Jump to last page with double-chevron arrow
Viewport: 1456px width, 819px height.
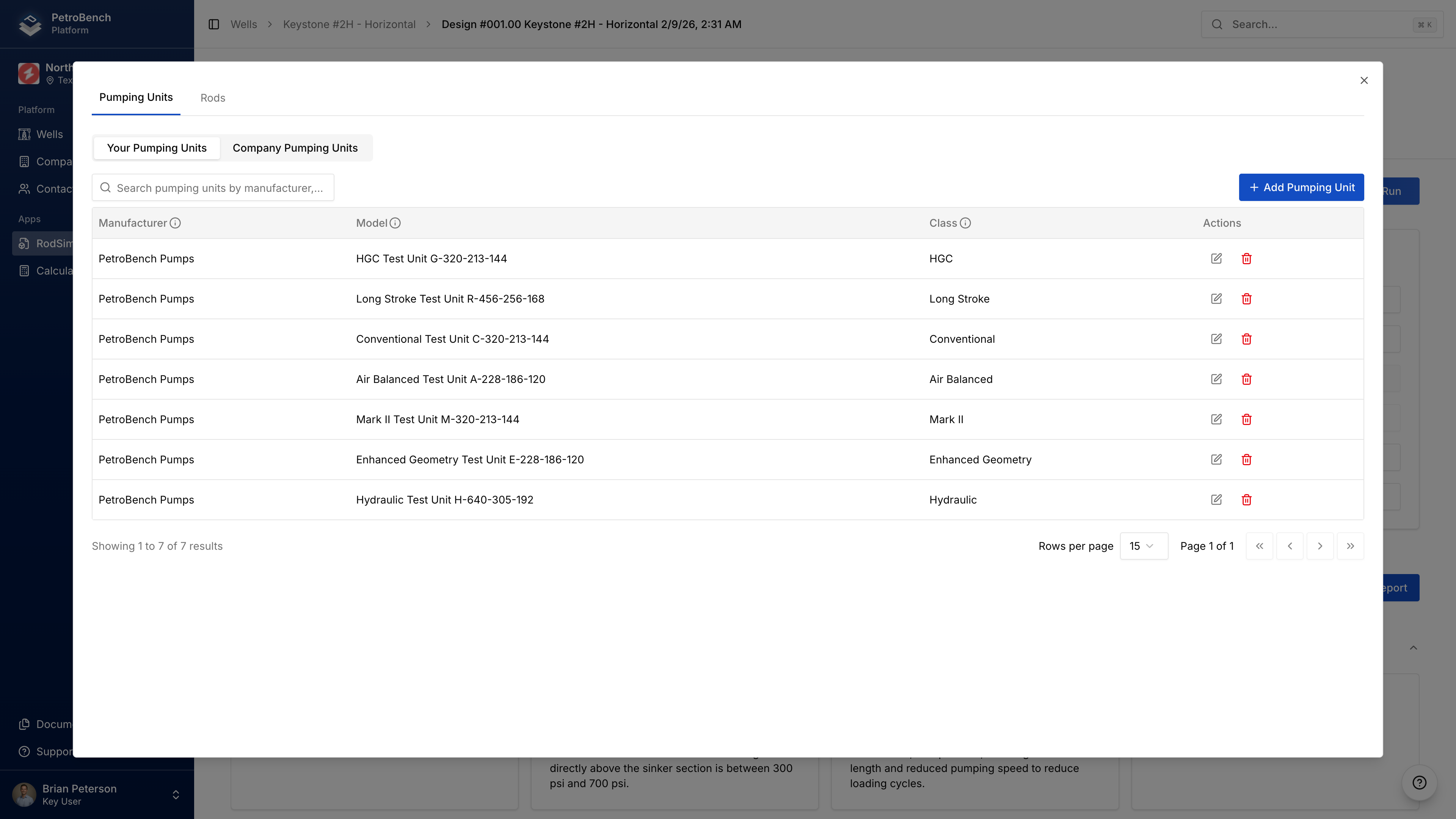pos(1350,546)
